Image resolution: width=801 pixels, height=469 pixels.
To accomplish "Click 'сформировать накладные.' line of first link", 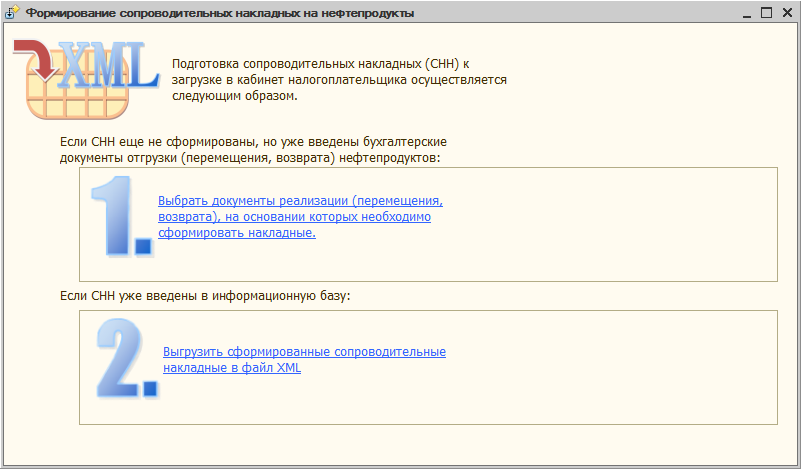I will point(237,233).
